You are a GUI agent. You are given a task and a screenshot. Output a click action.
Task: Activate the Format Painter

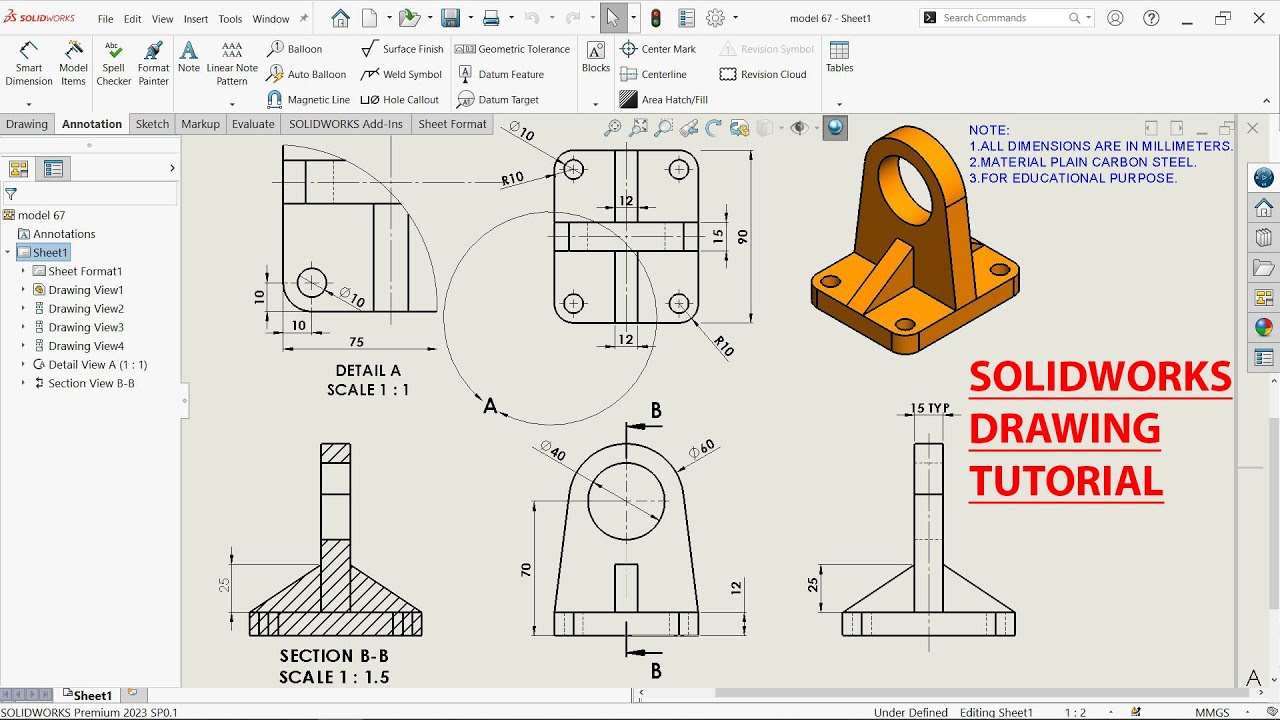(153, 64)
